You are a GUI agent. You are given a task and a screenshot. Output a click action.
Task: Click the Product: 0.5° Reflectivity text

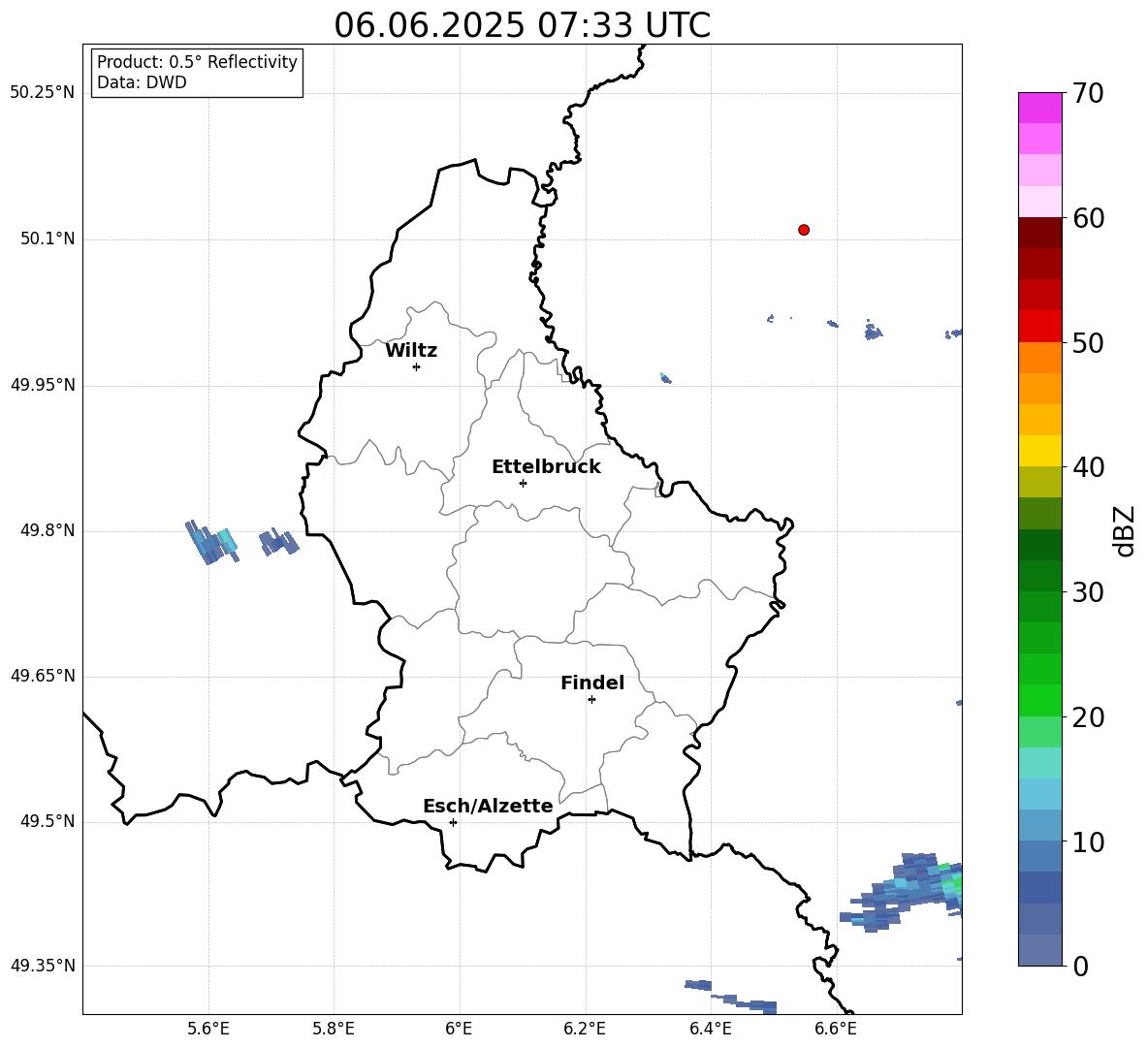pyautogui.click(x=197, y=62)
